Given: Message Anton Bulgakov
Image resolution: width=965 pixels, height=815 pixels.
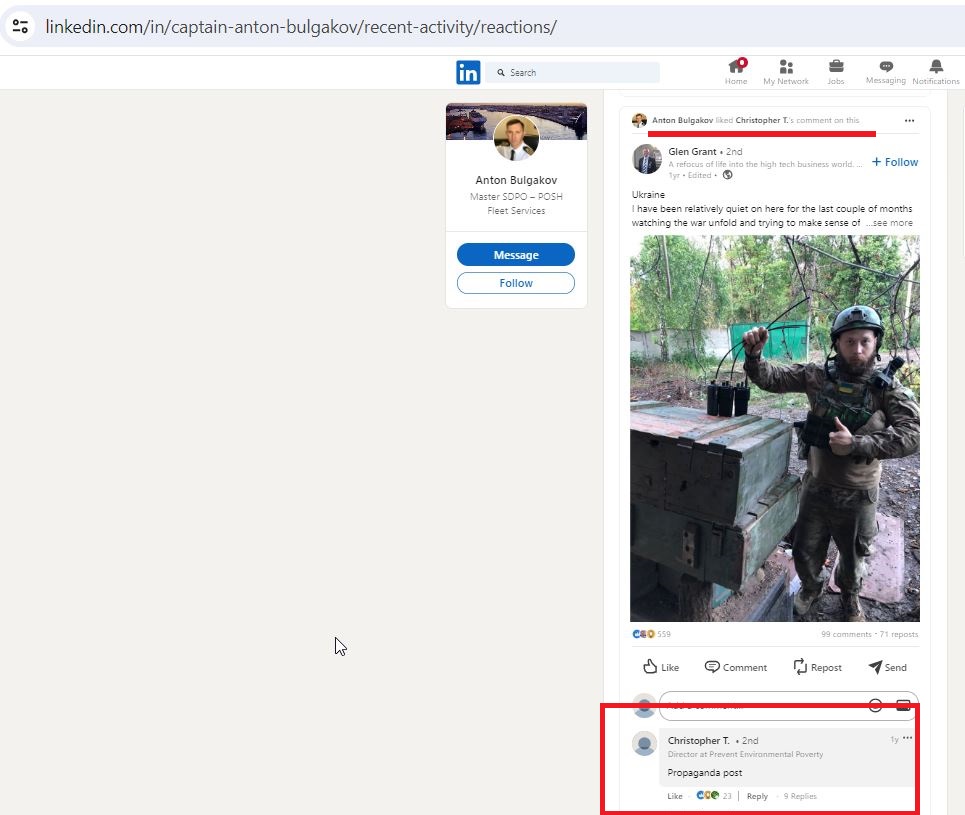Looking at the screenshot, I should [x=516, y=255].
